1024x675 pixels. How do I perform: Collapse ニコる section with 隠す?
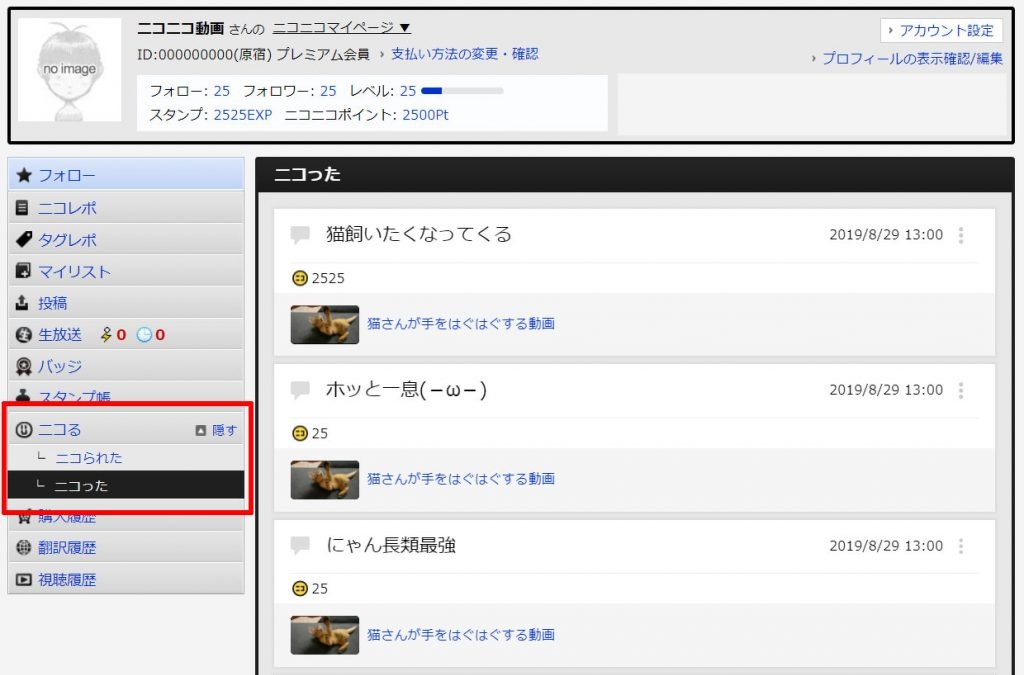(216, 430)
